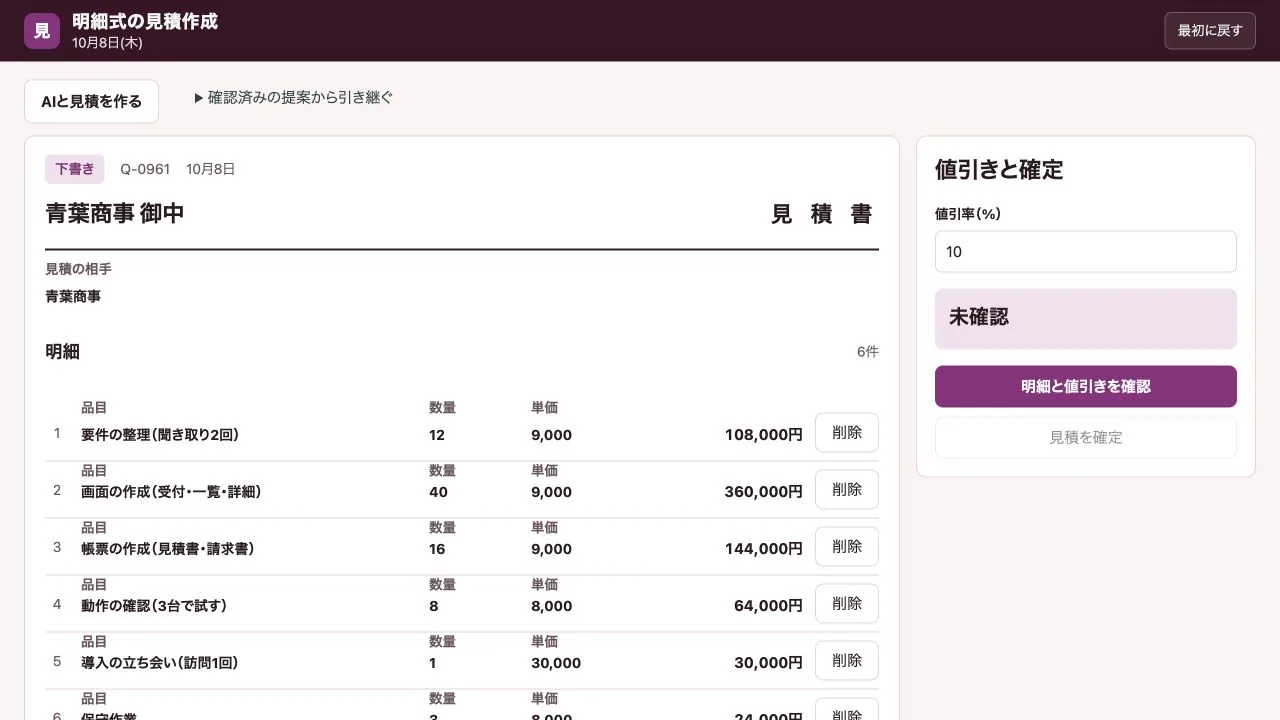Select quote number Q-0961

tap(145, 169)
